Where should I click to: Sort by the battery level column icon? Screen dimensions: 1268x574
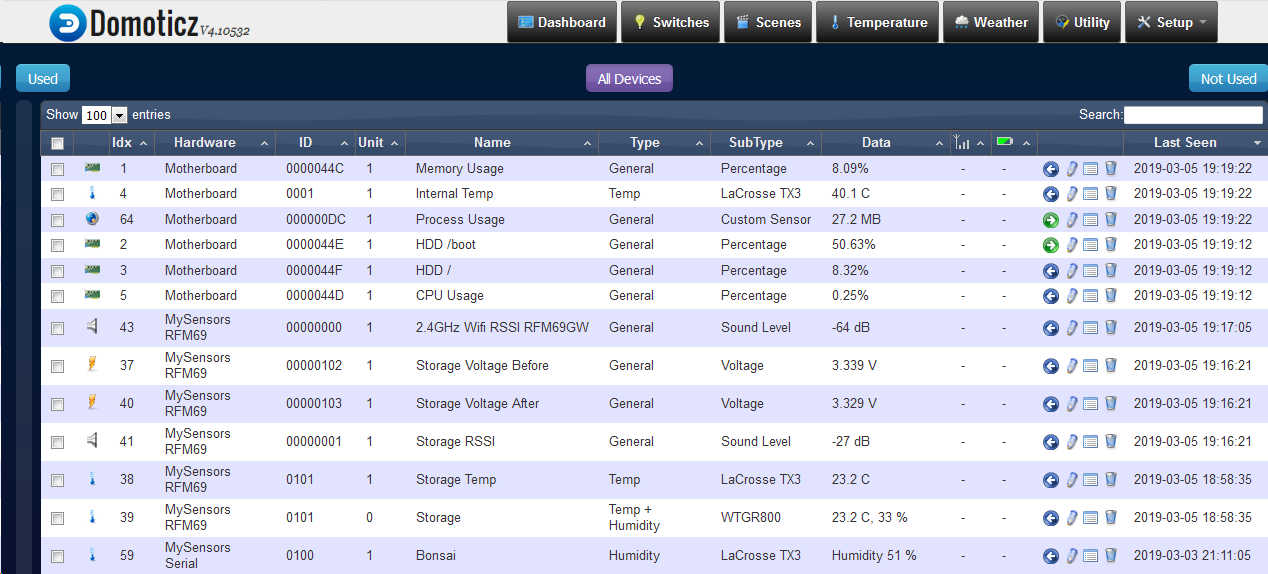coord(1004,143)
